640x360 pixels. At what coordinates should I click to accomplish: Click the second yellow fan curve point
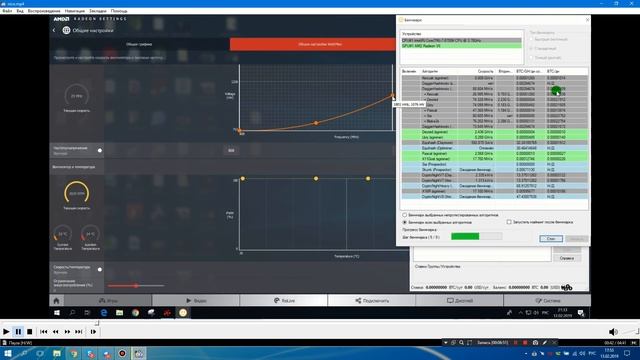pyautogui.click(x=316, y=178)
